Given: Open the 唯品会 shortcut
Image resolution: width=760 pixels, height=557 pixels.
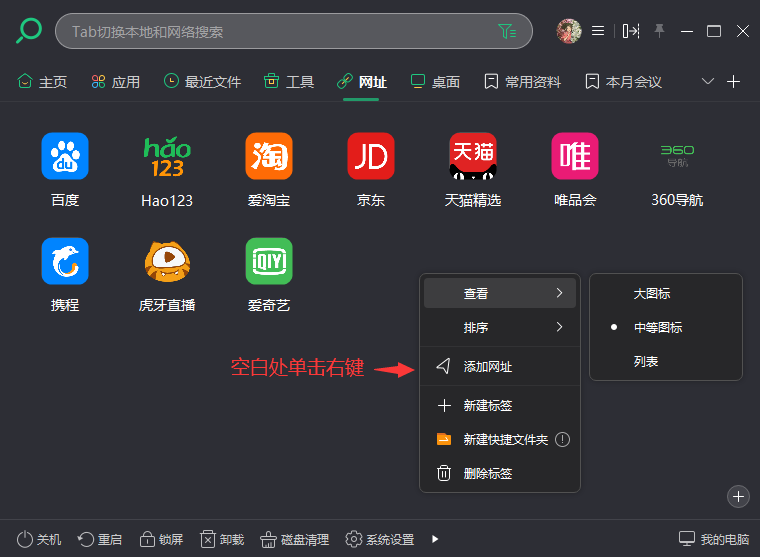Looking at the screenshot, I should click(x=575, y=170).
